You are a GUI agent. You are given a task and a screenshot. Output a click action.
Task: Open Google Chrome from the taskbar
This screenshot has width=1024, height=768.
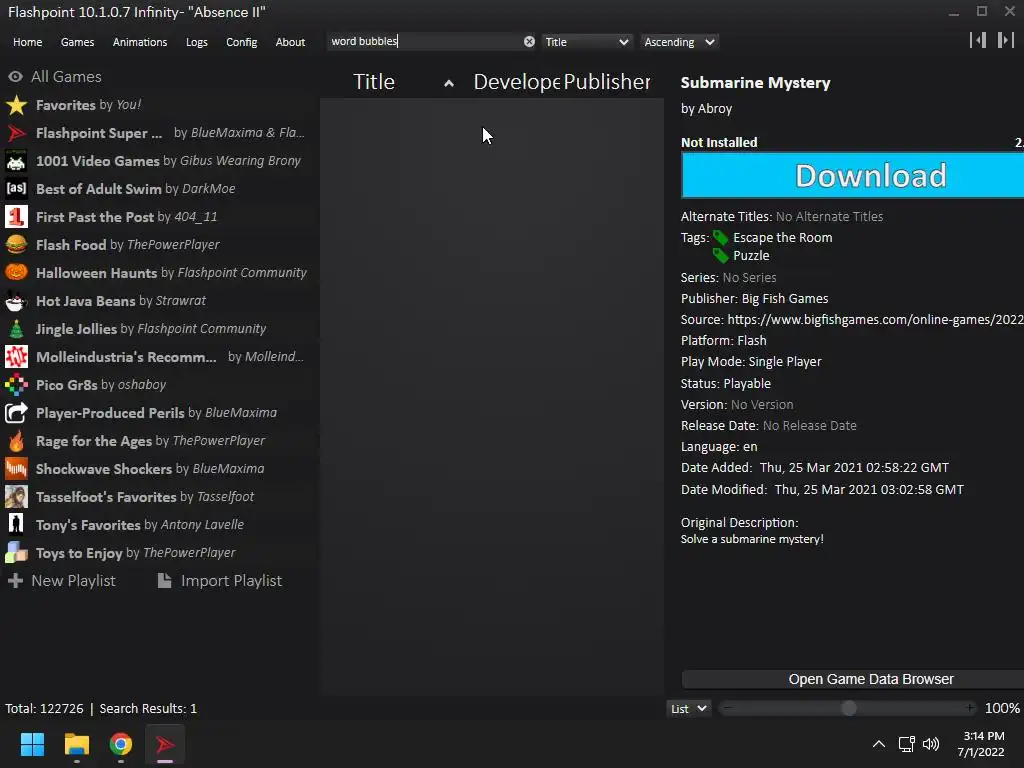pos(121,744)
